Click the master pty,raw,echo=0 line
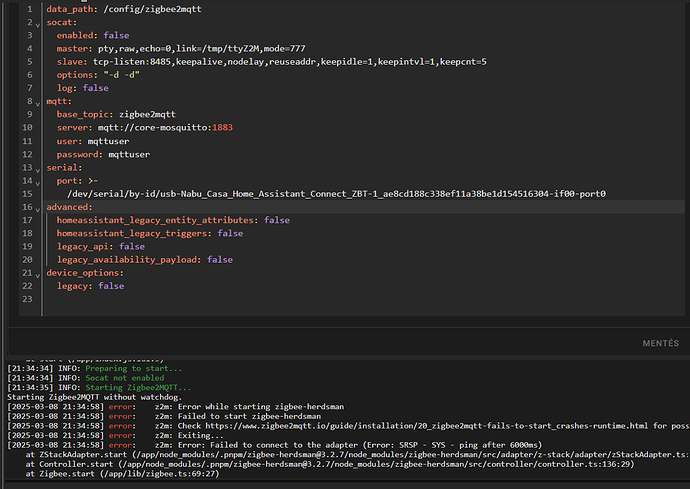 pyautogui.click(x=180, y=49)
